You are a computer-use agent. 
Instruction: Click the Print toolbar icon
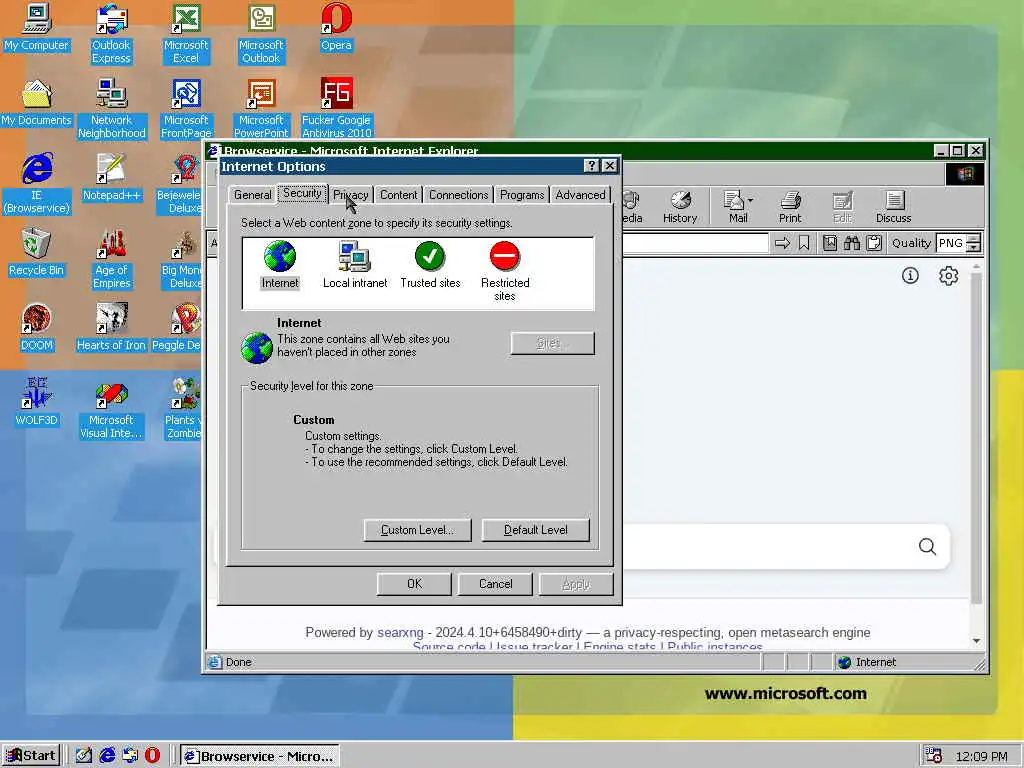(x=790, y=207)
